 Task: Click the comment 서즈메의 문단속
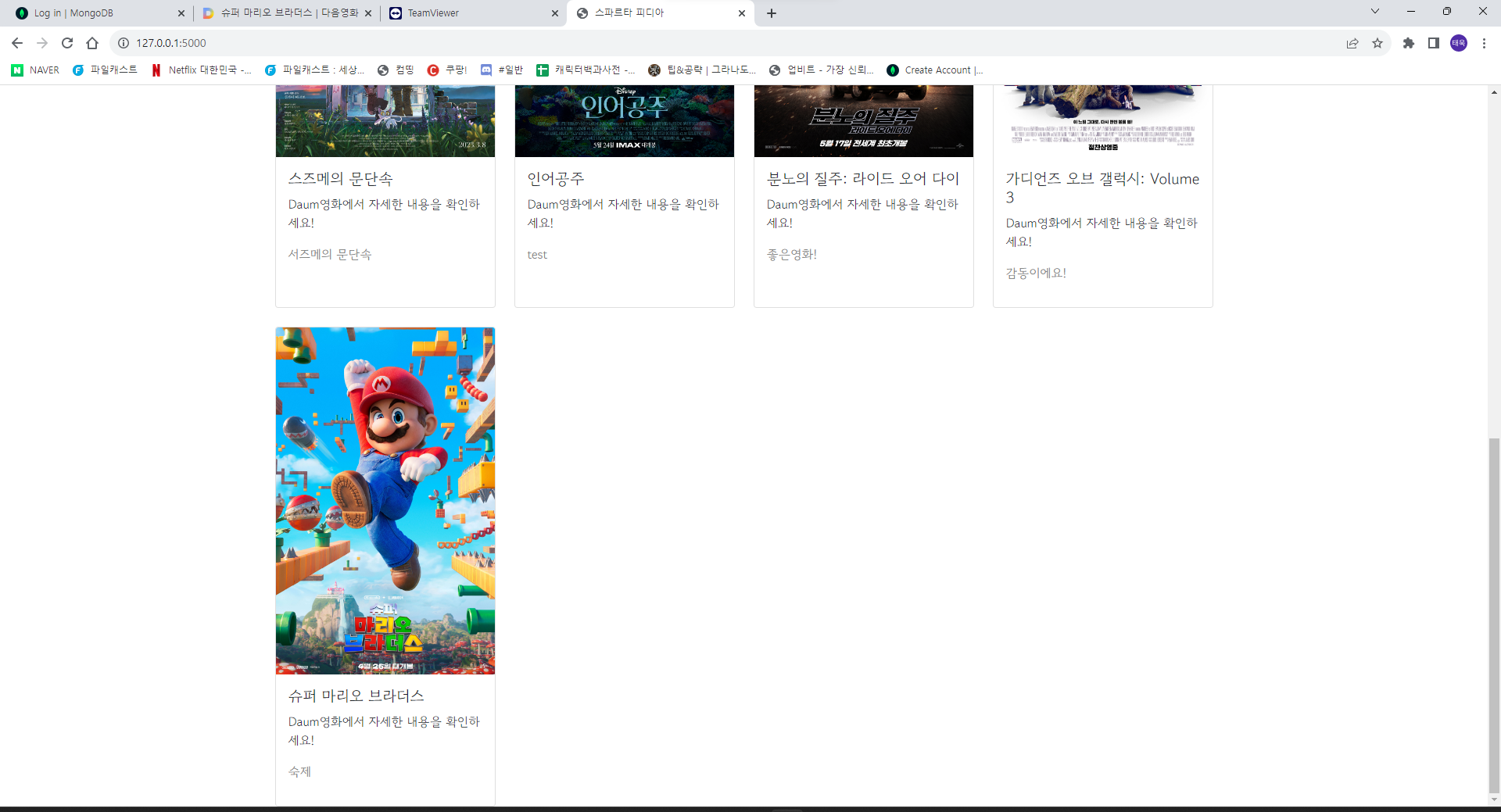pyautogui.click(x=330, y=255)
